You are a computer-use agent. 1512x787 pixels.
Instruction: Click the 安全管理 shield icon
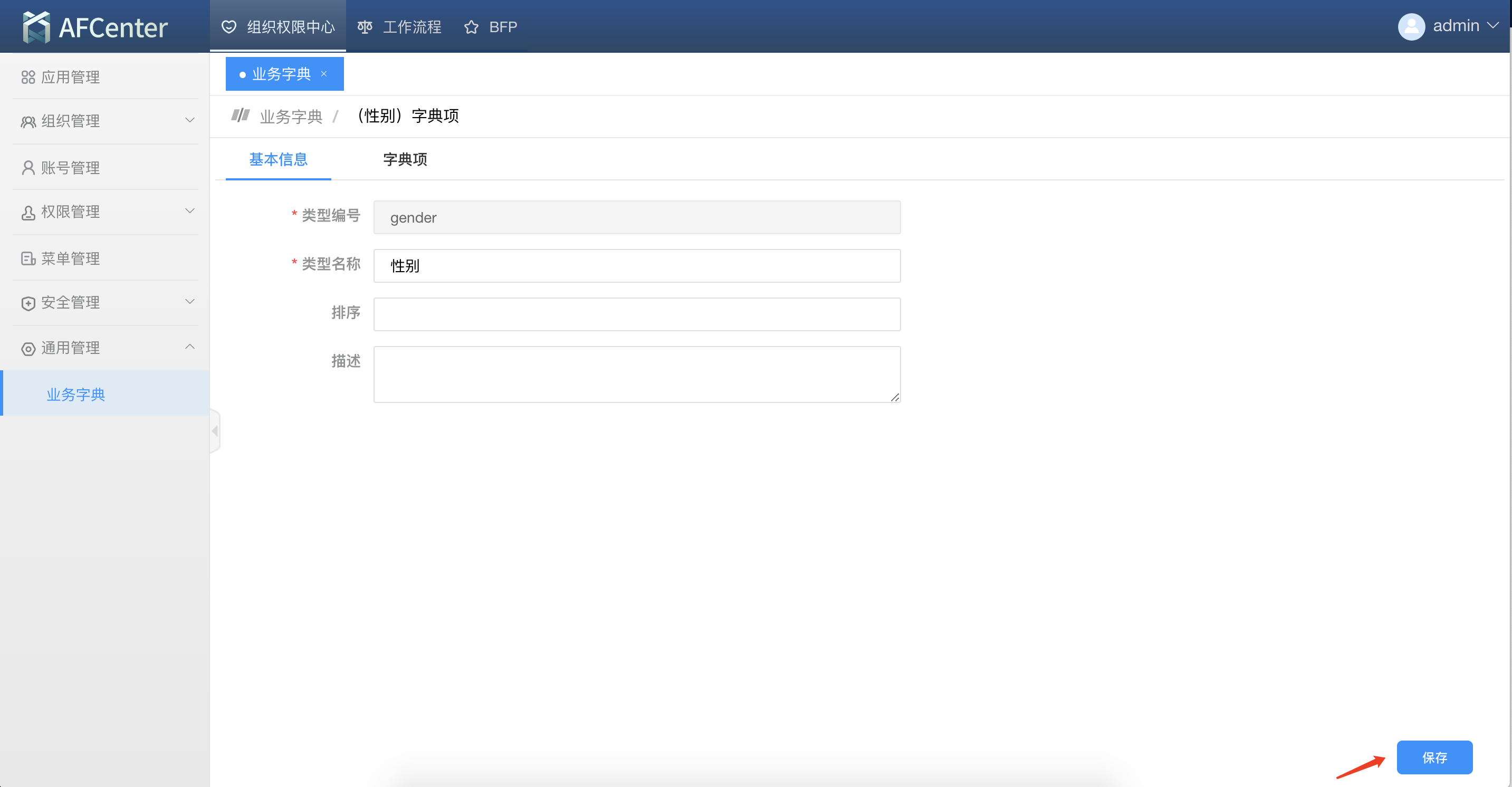point(28,303)
